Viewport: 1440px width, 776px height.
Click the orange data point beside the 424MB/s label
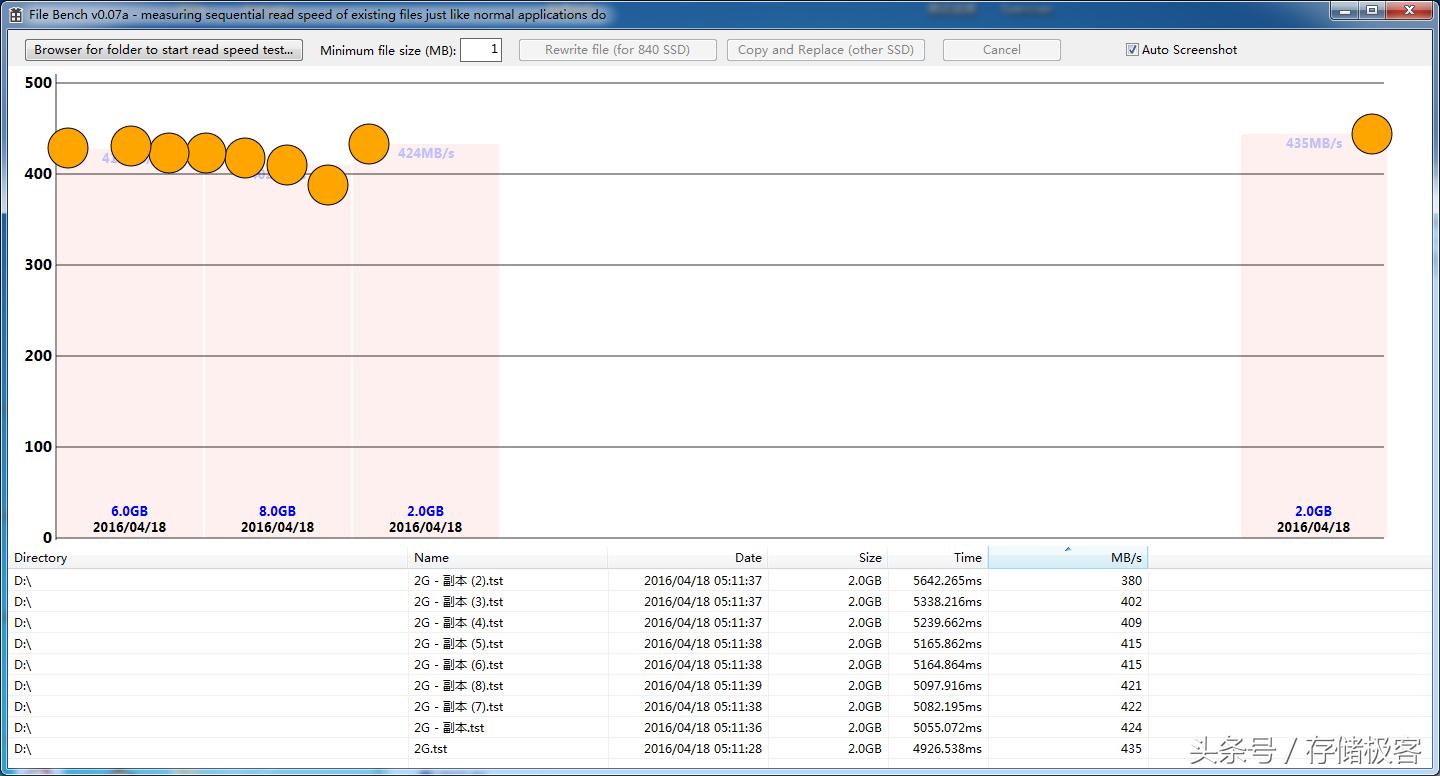pyautogui.click(x=369, y=144)
